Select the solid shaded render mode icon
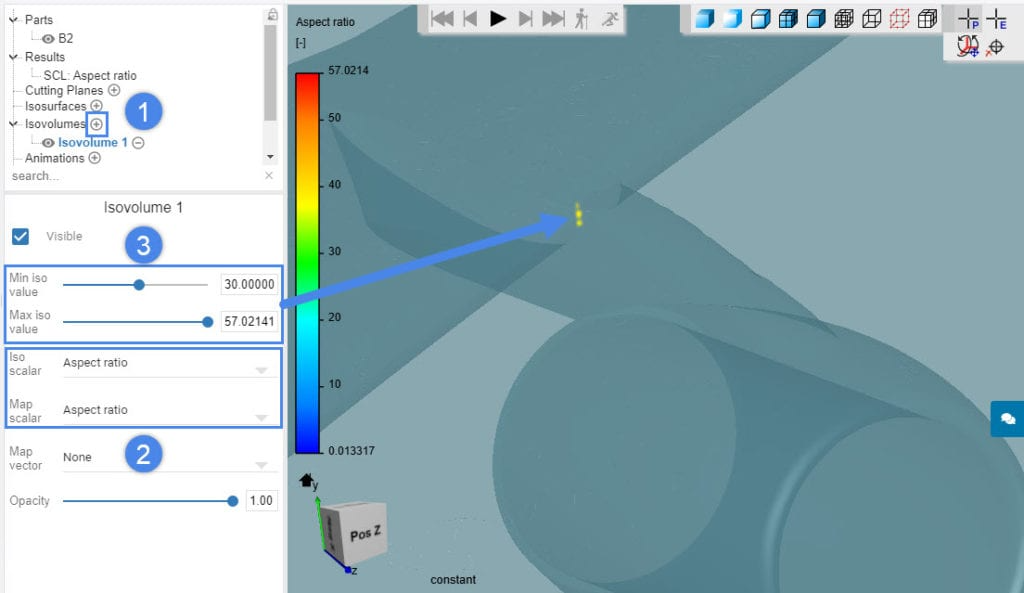 point(703,18)
